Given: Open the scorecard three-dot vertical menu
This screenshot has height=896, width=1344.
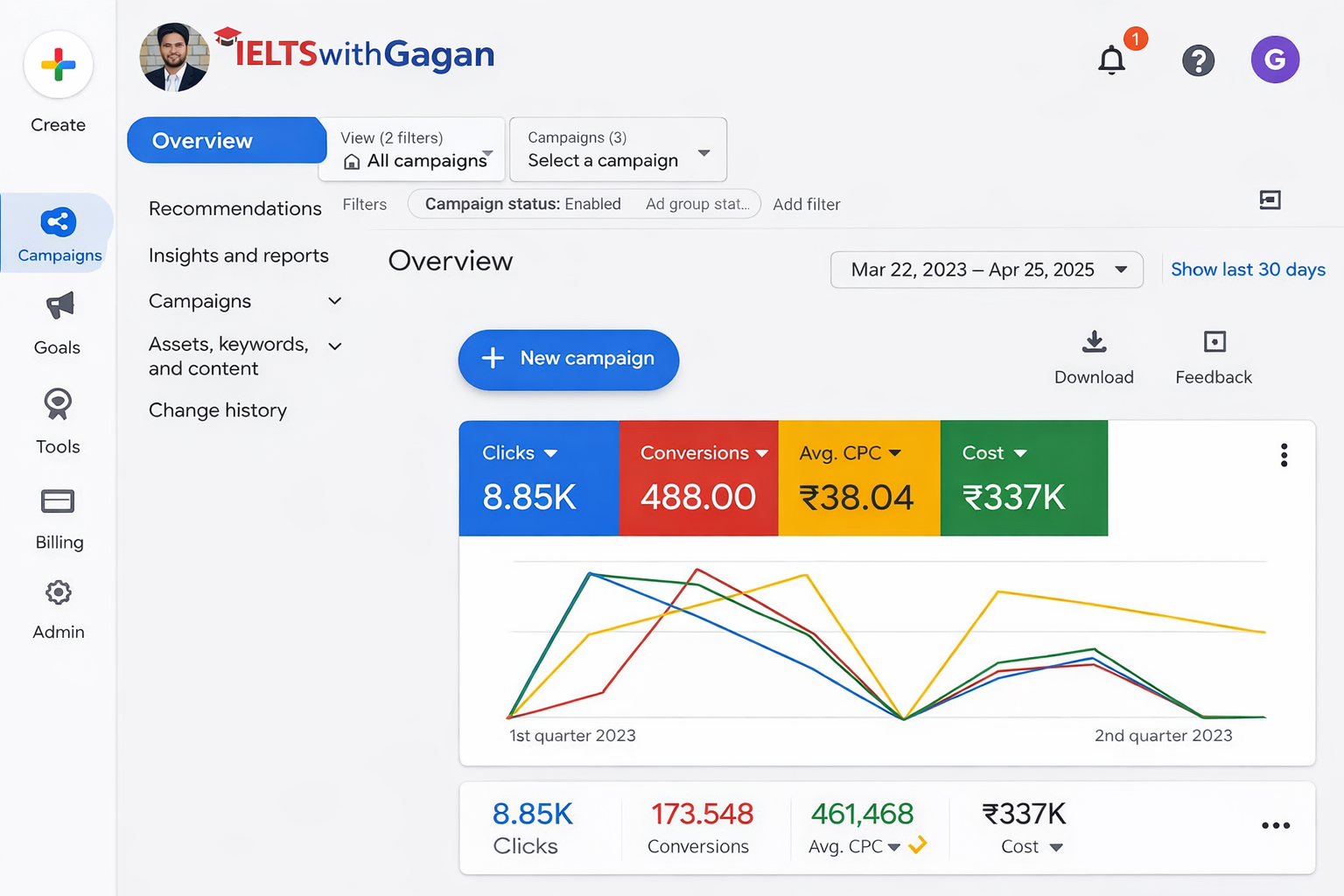Looking at the screenshot, I should click(1284, 455).
